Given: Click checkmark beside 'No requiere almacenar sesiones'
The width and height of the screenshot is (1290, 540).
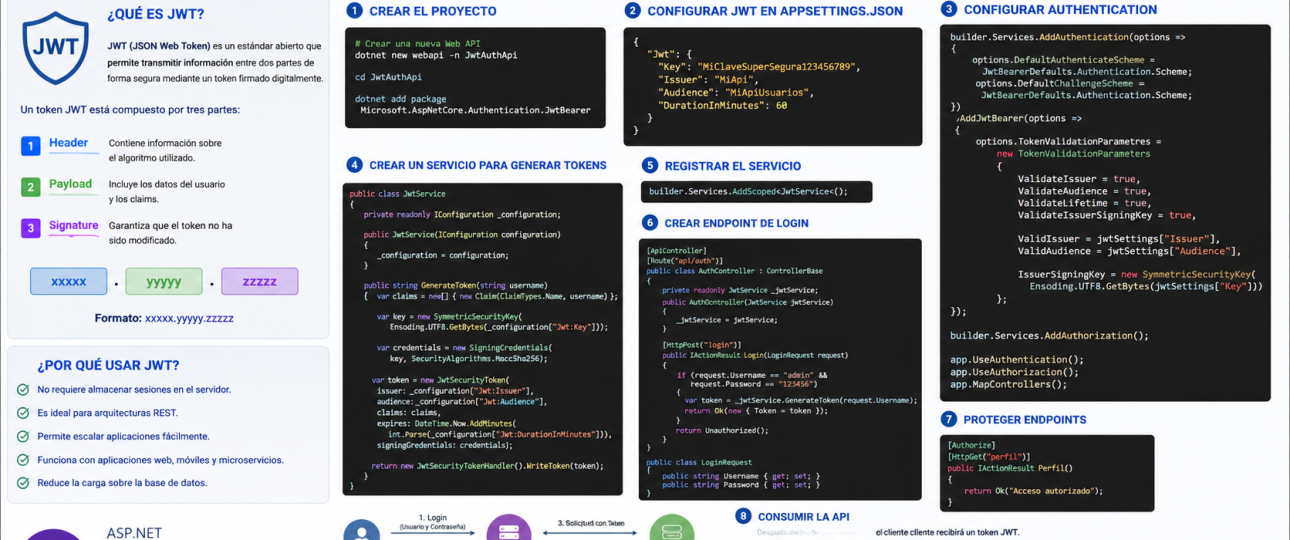Looking at the screenshot, I should [x=23, y=390].
